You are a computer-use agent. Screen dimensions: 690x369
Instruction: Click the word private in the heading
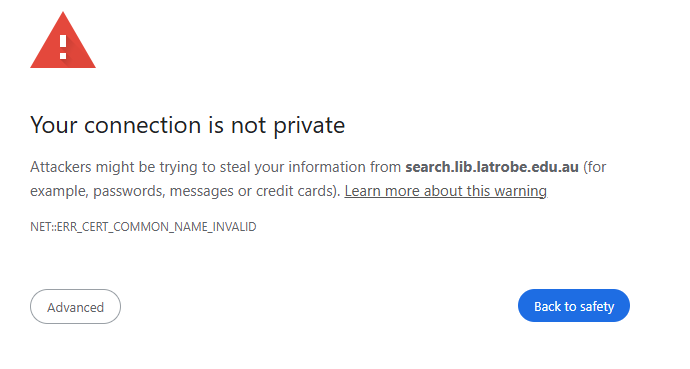[309, 126]
